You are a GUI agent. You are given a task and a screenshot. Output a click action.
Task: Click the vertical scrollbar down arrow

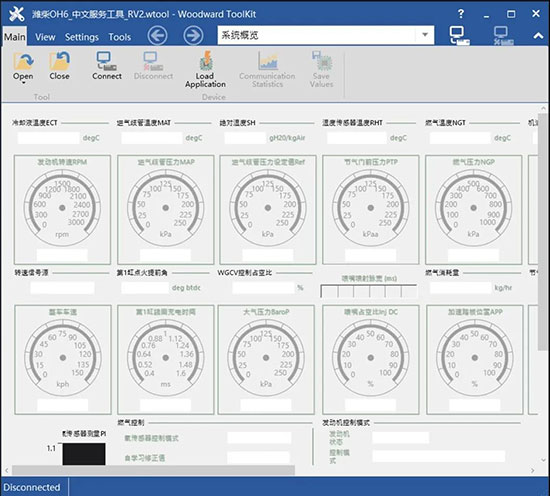543,460
